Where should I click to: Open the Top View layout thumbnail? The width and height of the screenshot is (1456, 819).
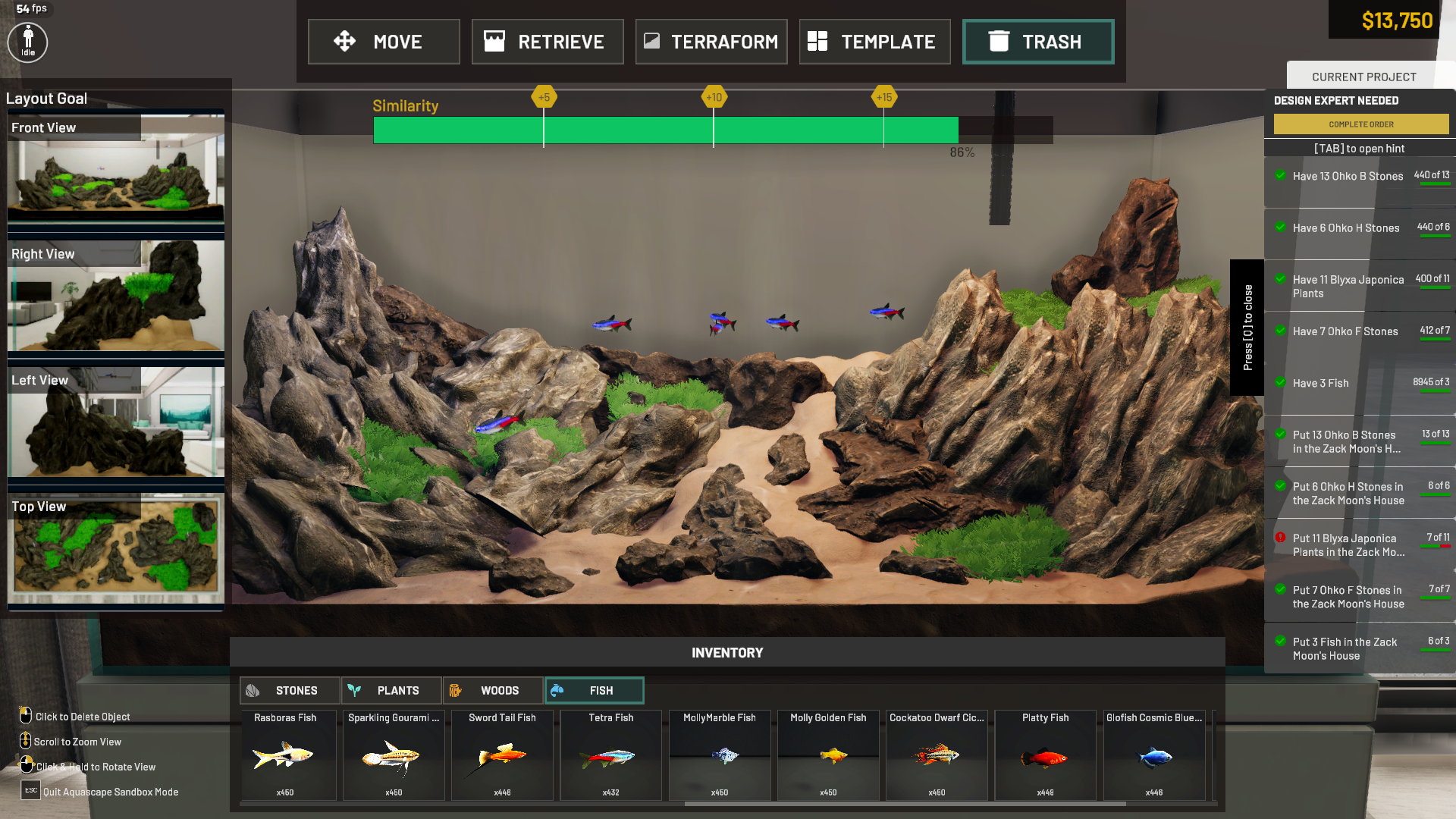point(116,548)
